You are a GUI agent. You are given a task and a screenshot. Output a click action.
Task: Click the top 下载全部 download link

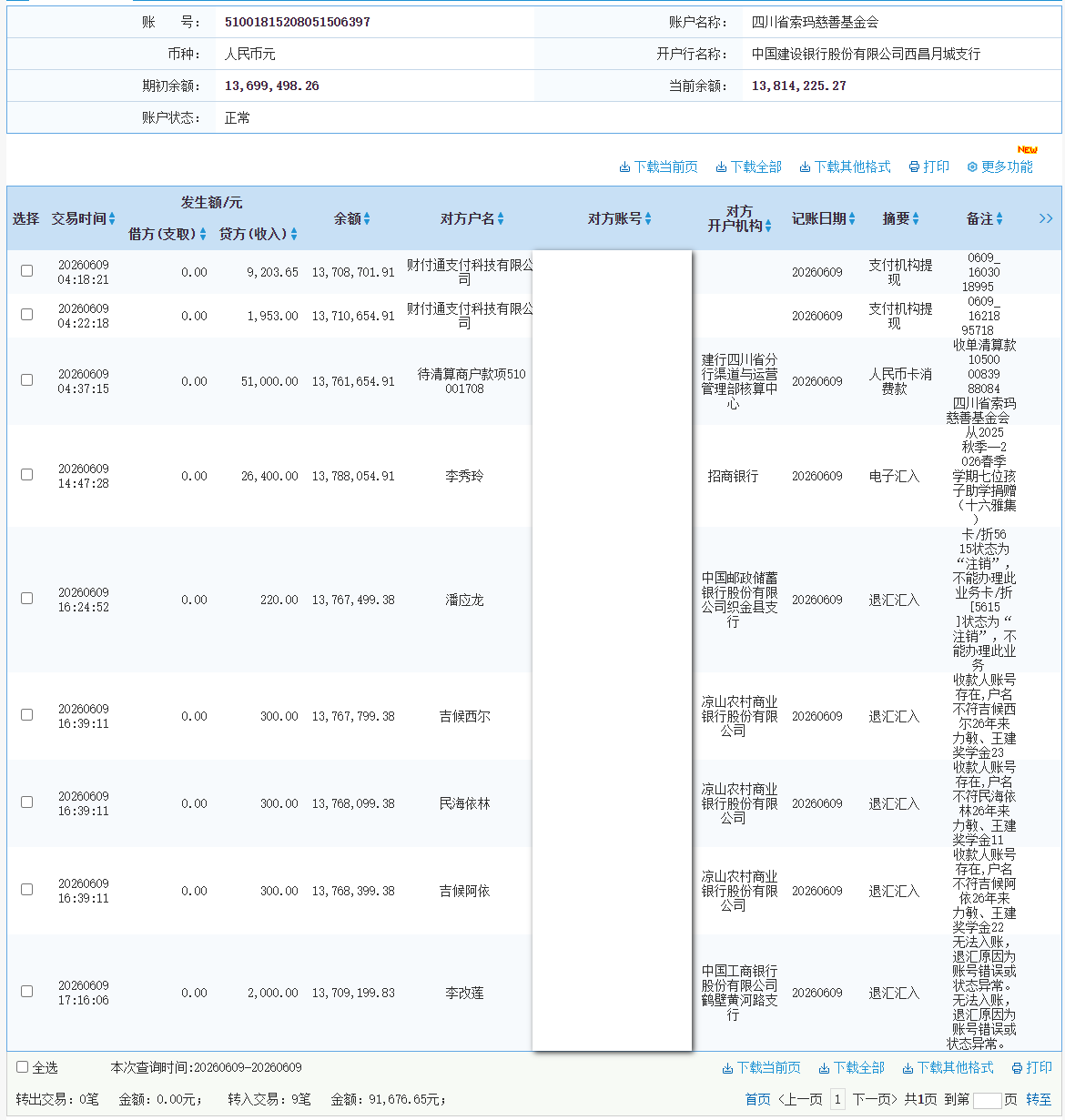tap(749, 166)
